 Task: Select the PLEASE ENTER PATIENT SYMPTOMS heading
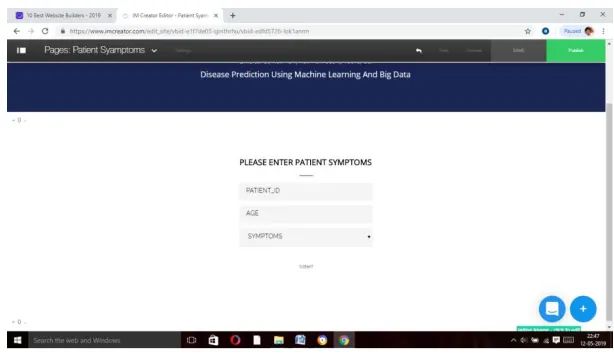click(x=305, y=162)
